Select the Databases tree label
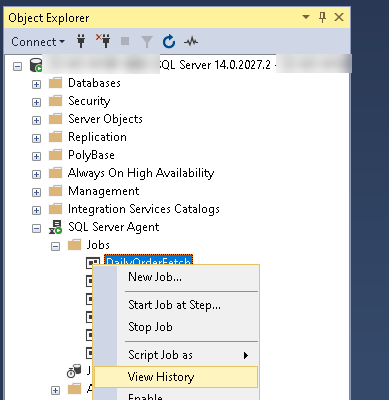This screenshot has width=389, height=400. (x=94, y=83)
